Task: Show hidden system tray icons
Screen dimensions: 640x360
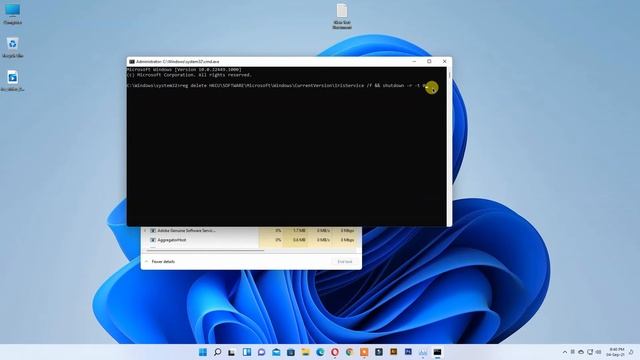Action: (x=565, y=352)
